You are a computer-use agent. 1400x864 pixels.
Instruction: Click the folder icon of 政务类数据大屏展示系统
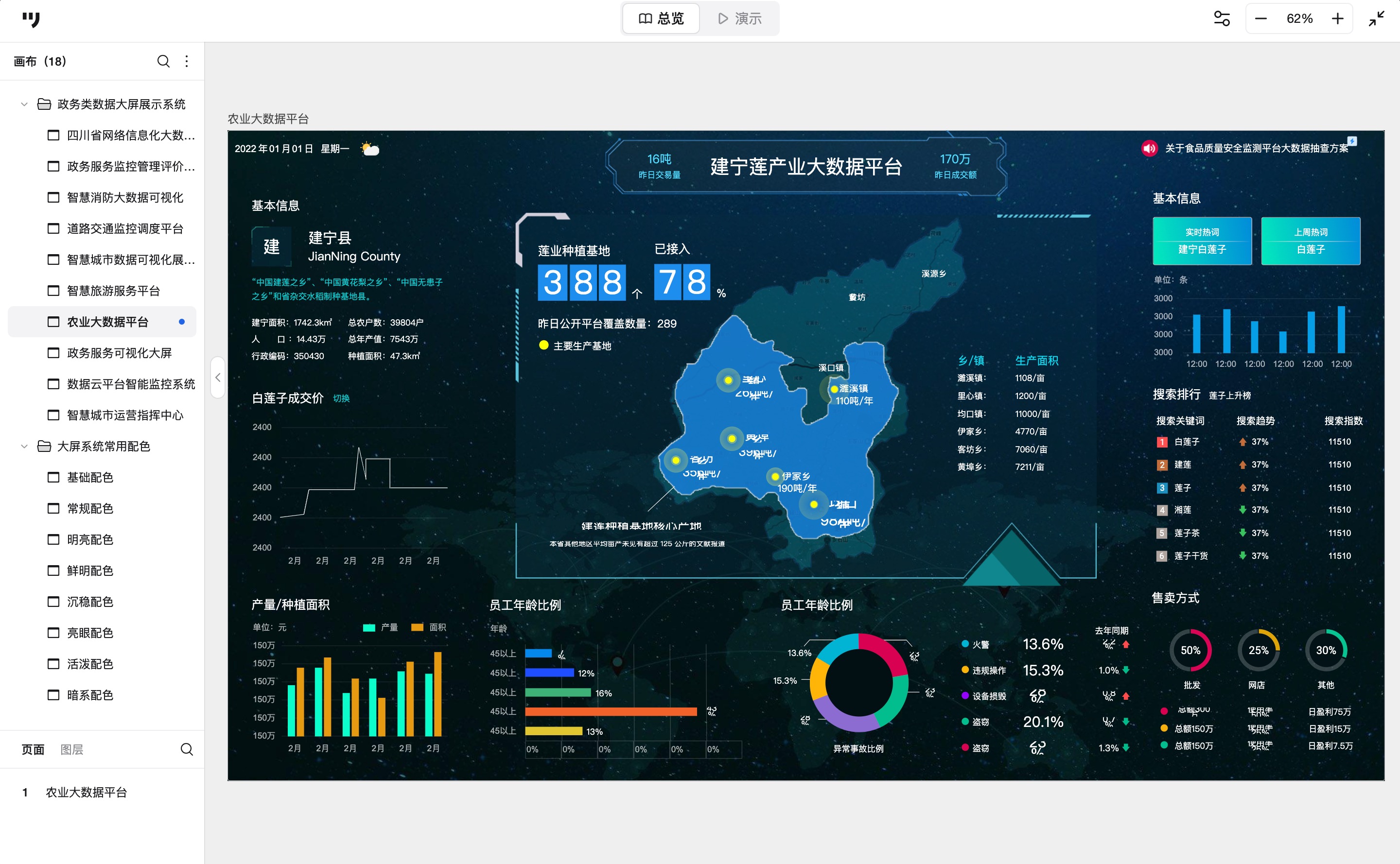point(44,104)
